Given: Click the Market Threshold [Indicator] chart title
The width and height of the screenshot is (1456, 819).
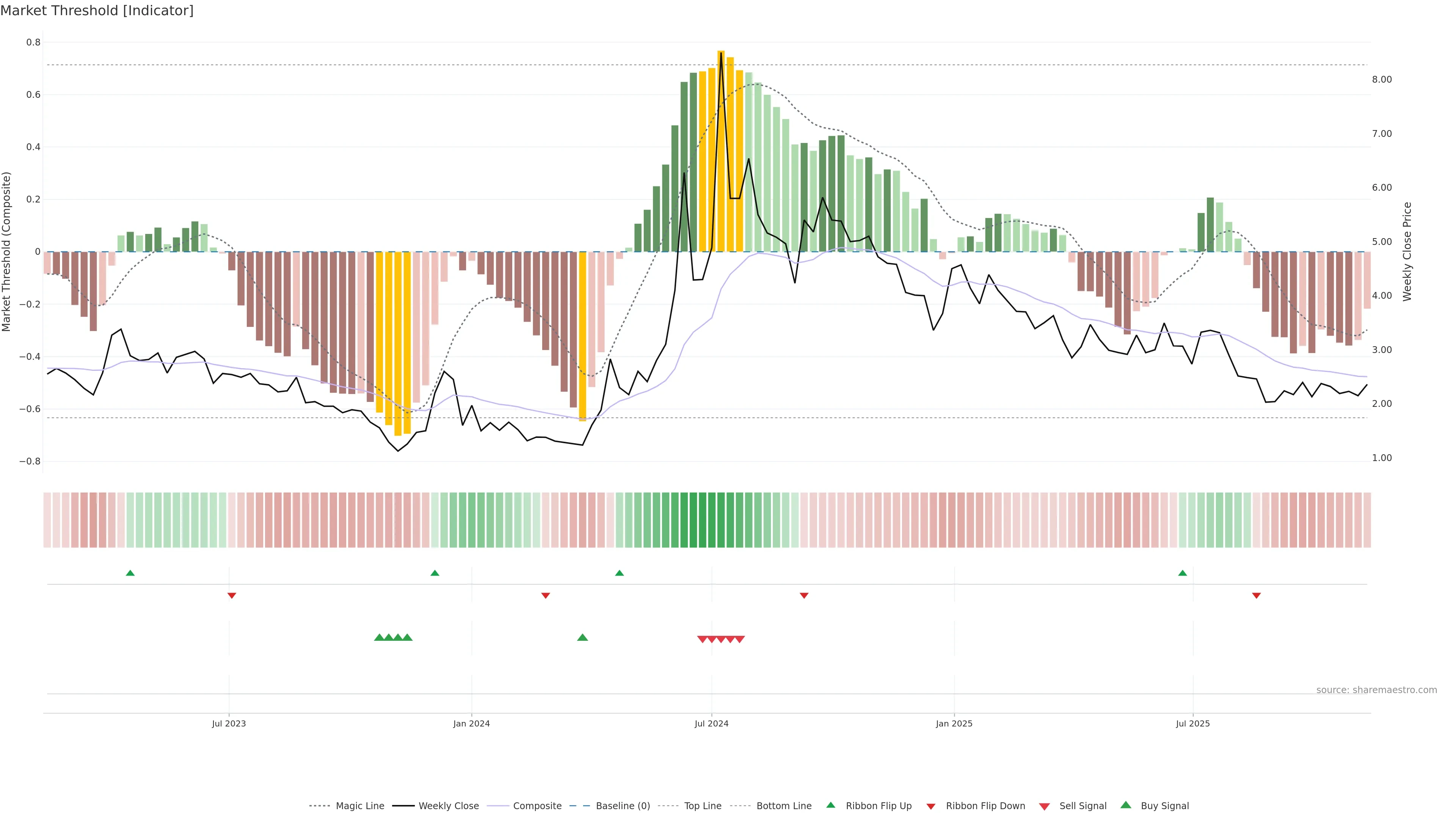Looking at the screenshot, I should [97, 11].
